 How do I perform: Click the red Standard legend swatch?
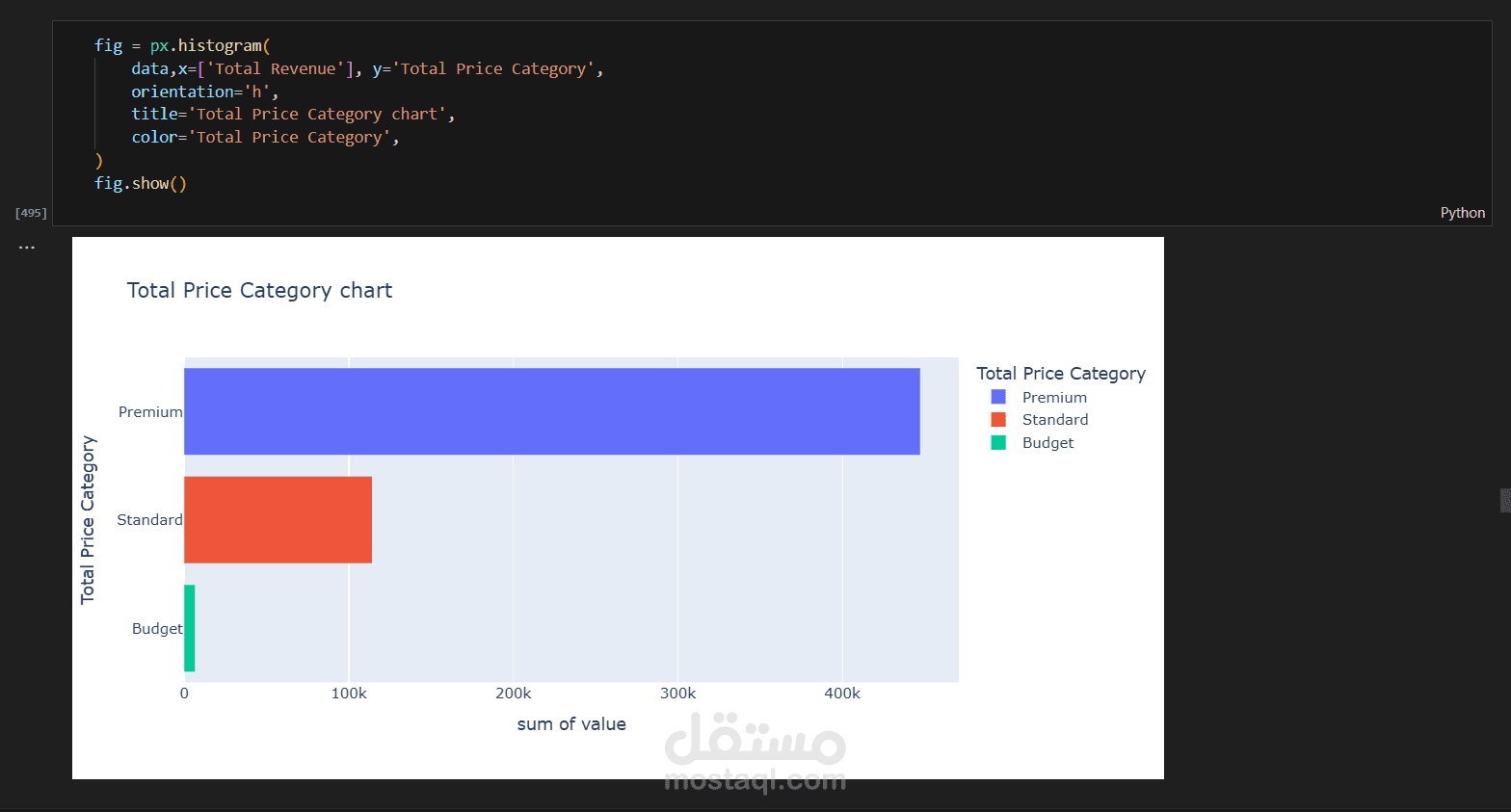998,420
